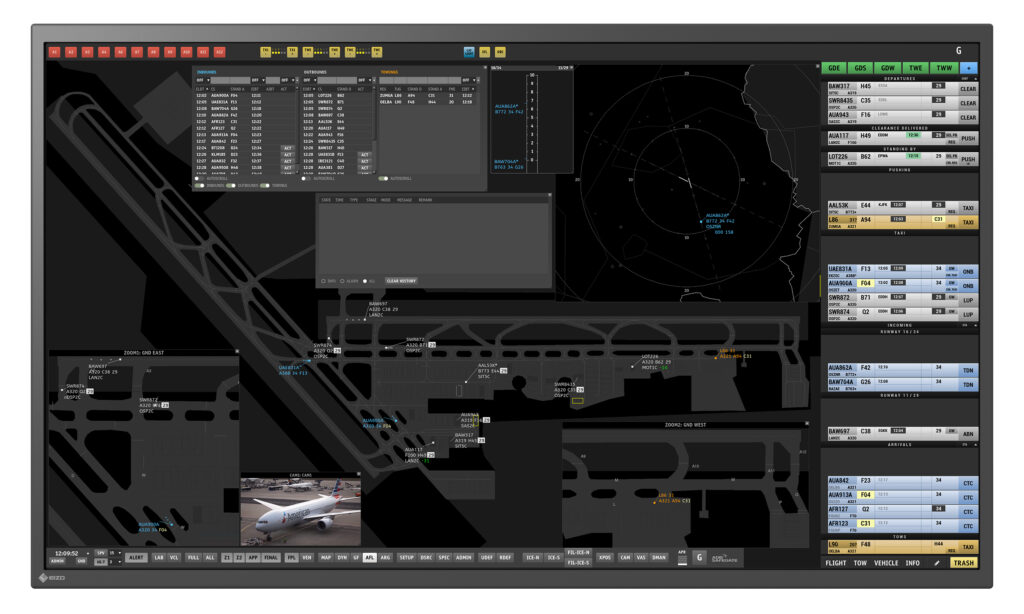Select the ALL radio option in message panel

[365, 281]
